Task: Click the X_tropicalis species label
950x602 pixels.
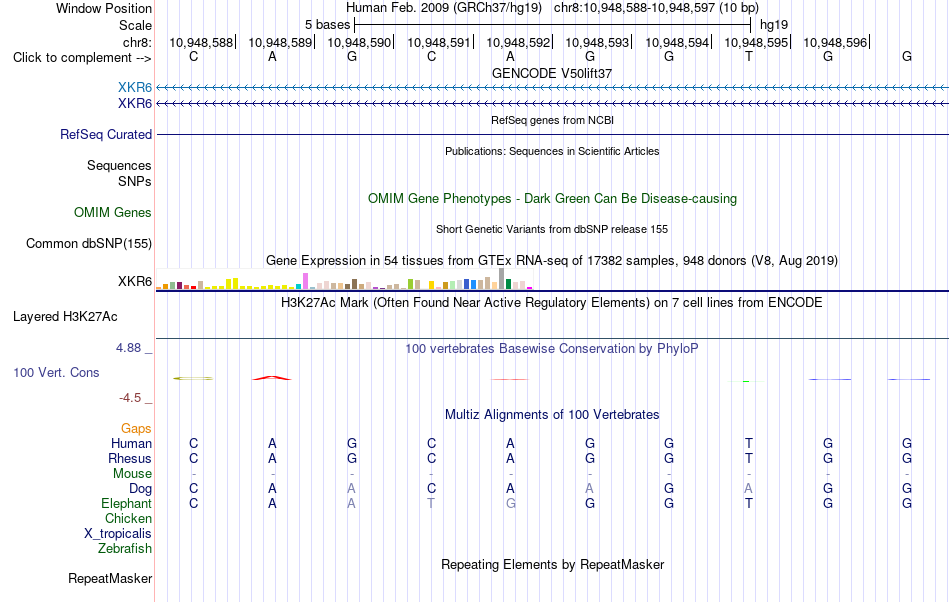Action: pyautogui.click(x=118, y=534)
